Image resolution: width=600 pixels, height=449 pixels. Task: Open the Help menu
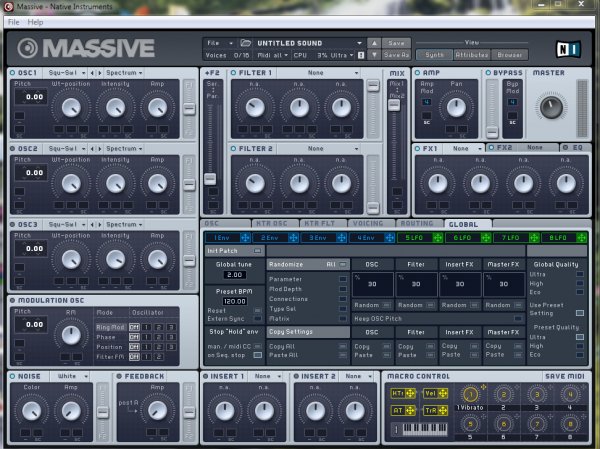click(35, 22)
